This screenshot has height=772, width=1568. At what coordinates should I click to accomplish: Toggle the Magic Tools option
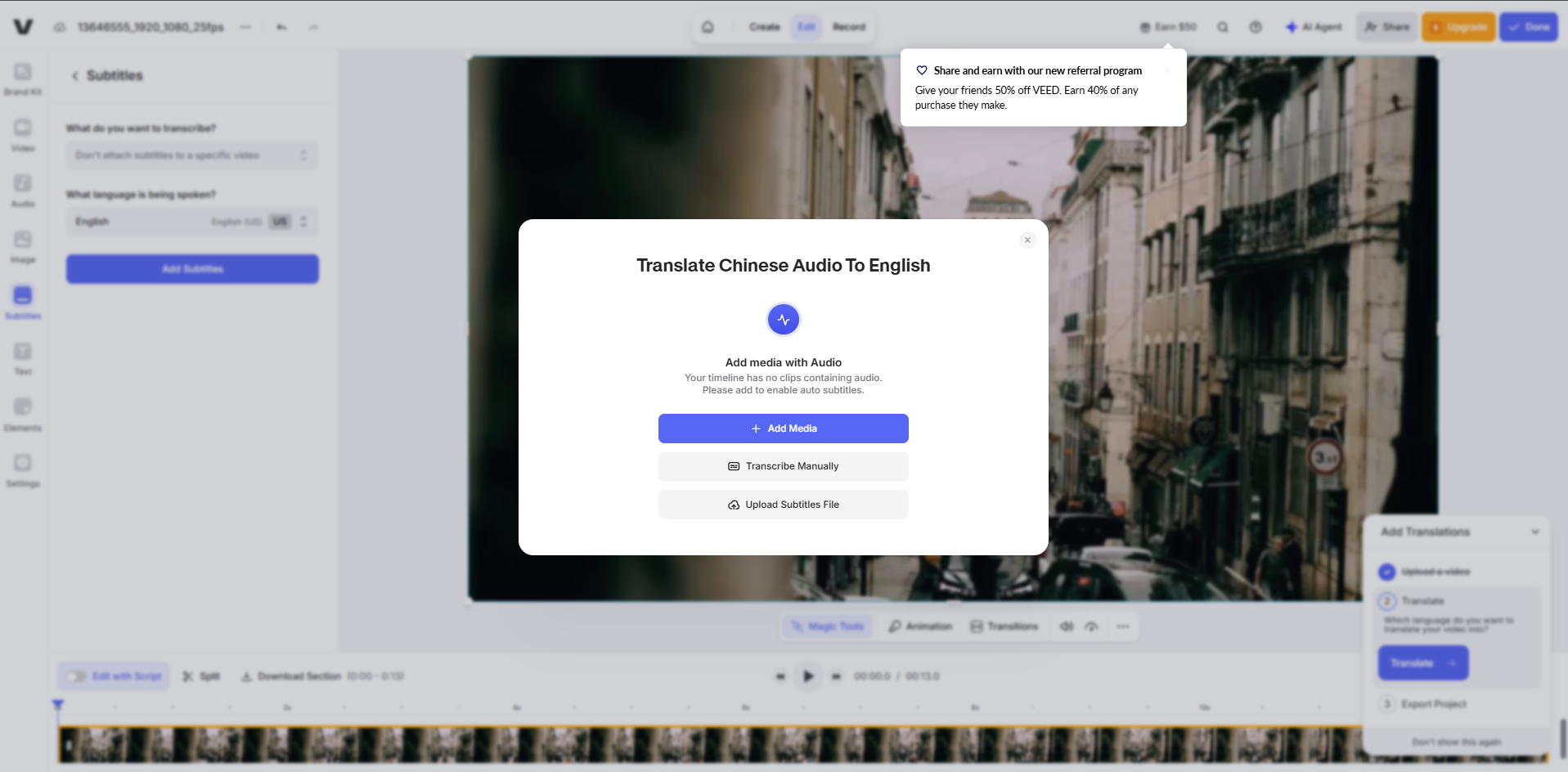[827, 626]
